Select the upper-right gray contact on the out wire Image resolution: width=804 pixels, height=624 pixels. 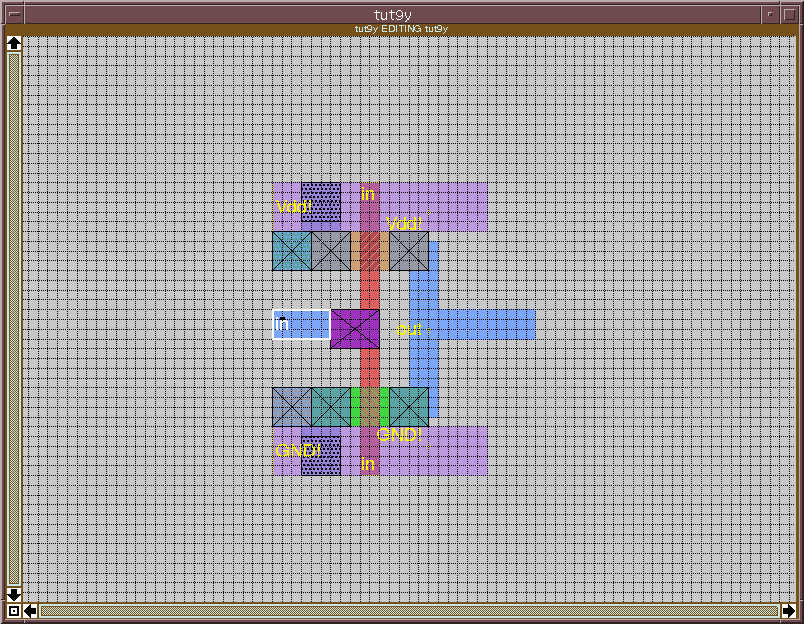point(409,251)
